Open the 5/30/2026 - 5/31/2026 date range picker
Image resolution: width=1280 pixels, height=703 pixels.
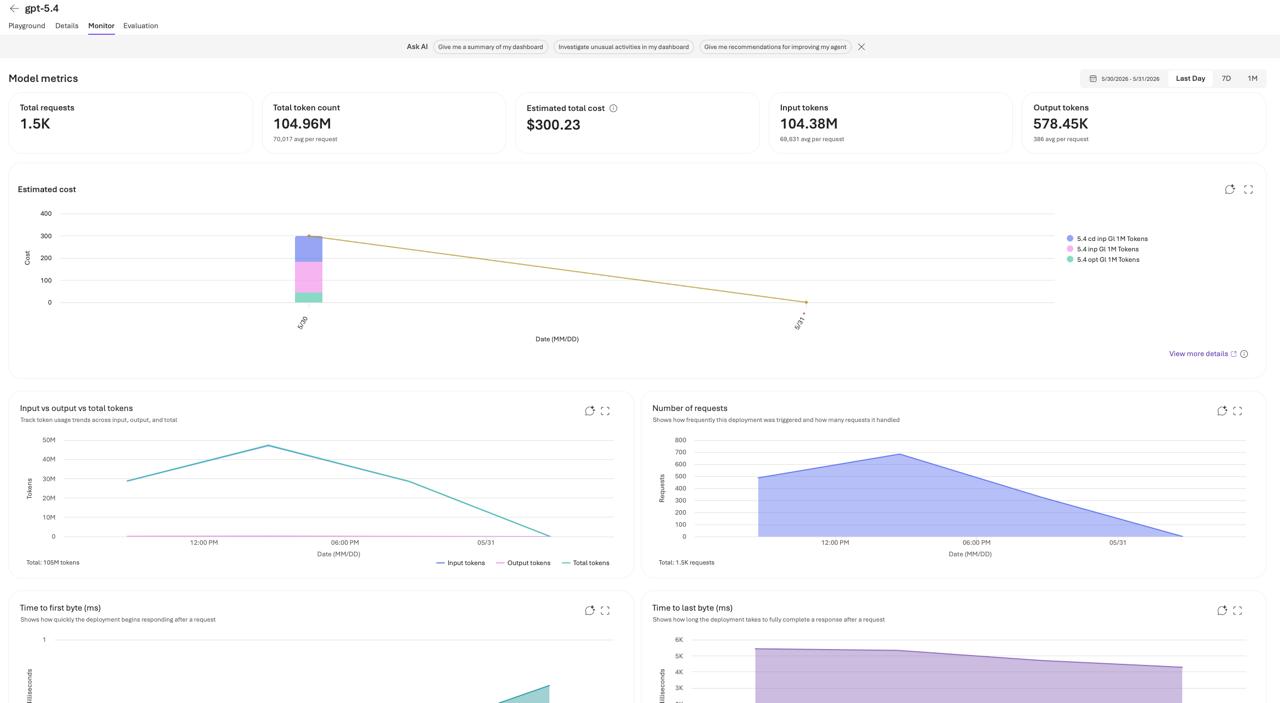(1124, 78)
